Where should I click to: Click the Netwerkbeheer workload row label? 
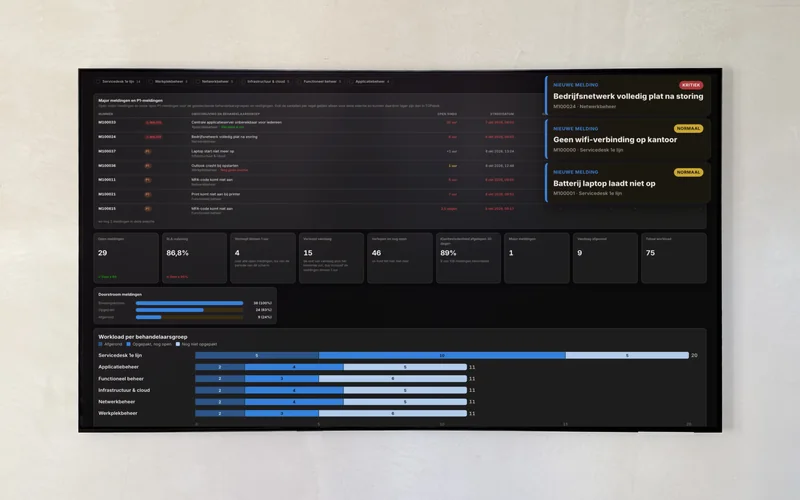117,402
